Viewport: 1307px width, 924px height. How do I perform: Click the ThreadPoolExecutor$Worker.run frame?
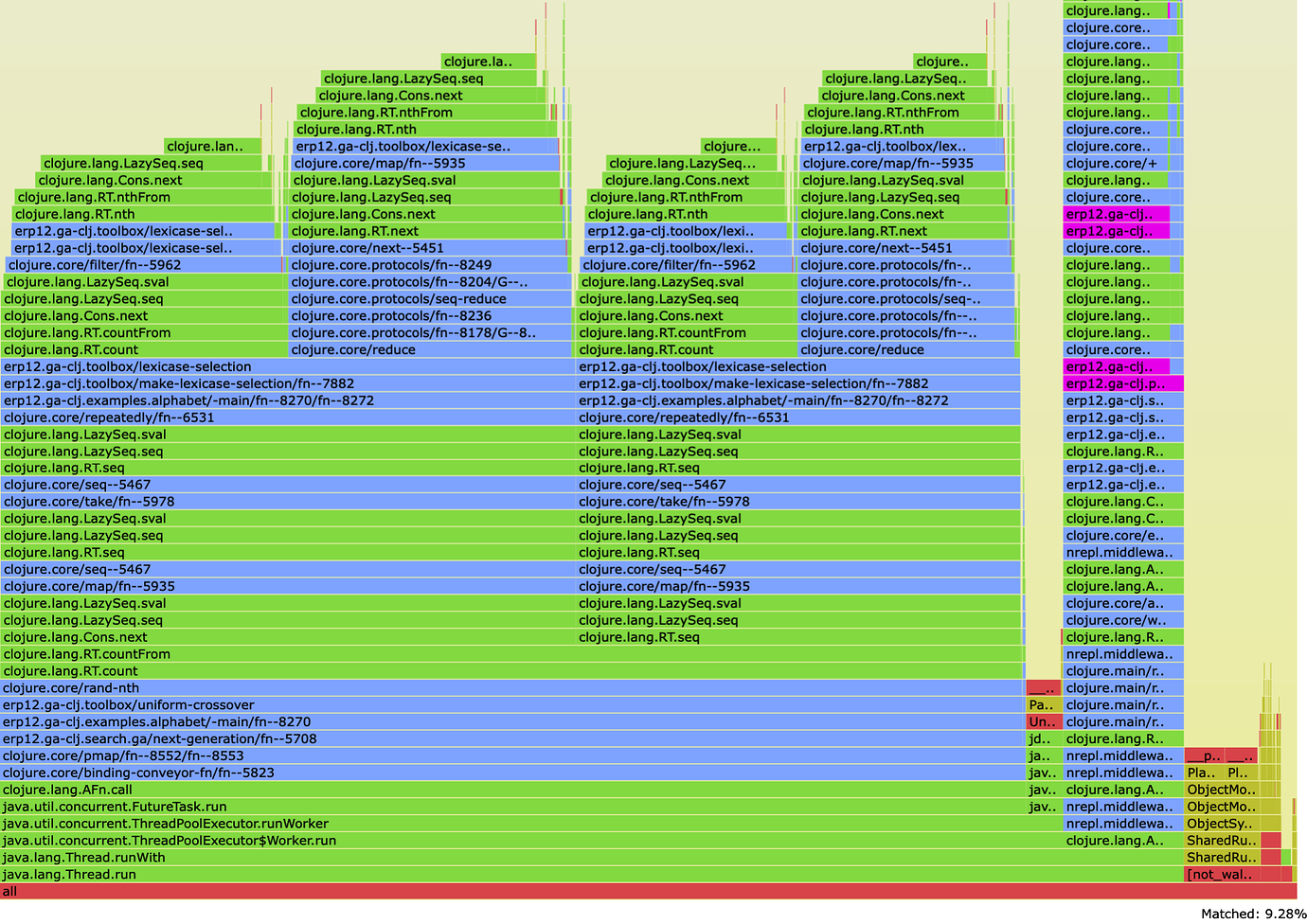tap(568, 841)
